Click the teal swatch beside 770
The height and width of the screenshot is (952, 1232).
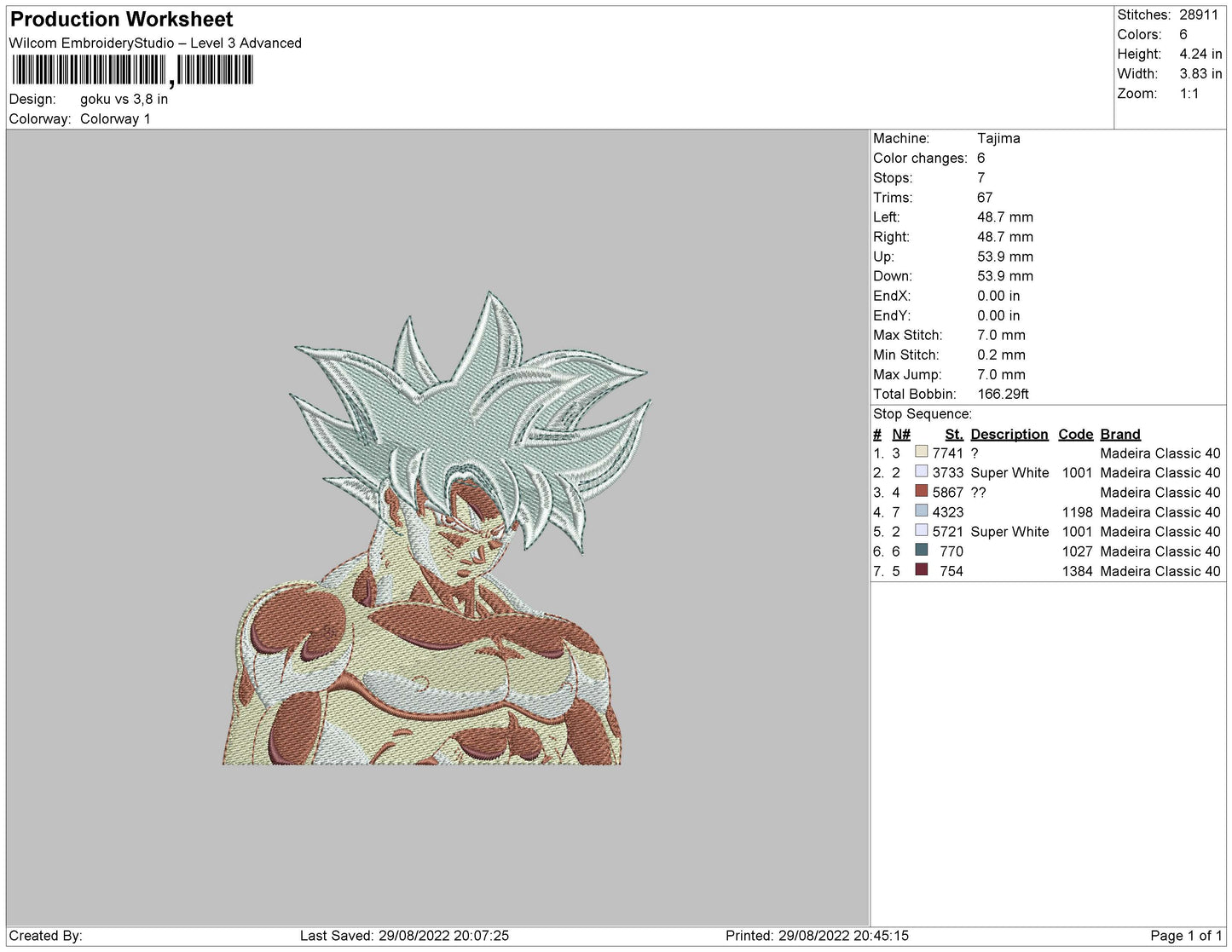[921, 550]
